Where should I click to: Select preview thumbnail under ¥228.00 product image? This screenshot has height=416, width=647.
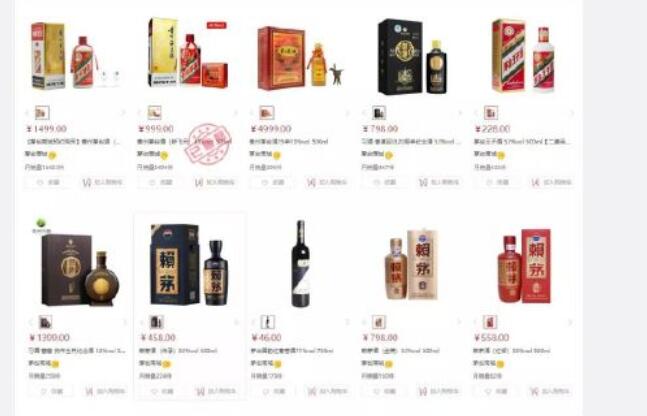491,113
